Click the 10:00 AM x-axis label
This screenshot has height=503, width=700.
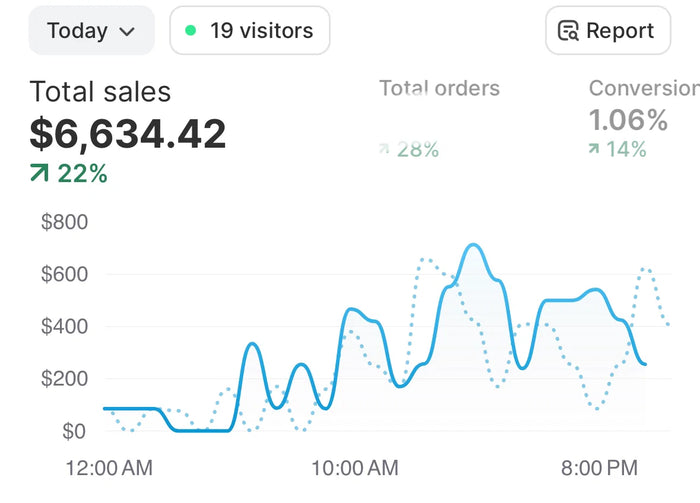(x=354, y=468)
